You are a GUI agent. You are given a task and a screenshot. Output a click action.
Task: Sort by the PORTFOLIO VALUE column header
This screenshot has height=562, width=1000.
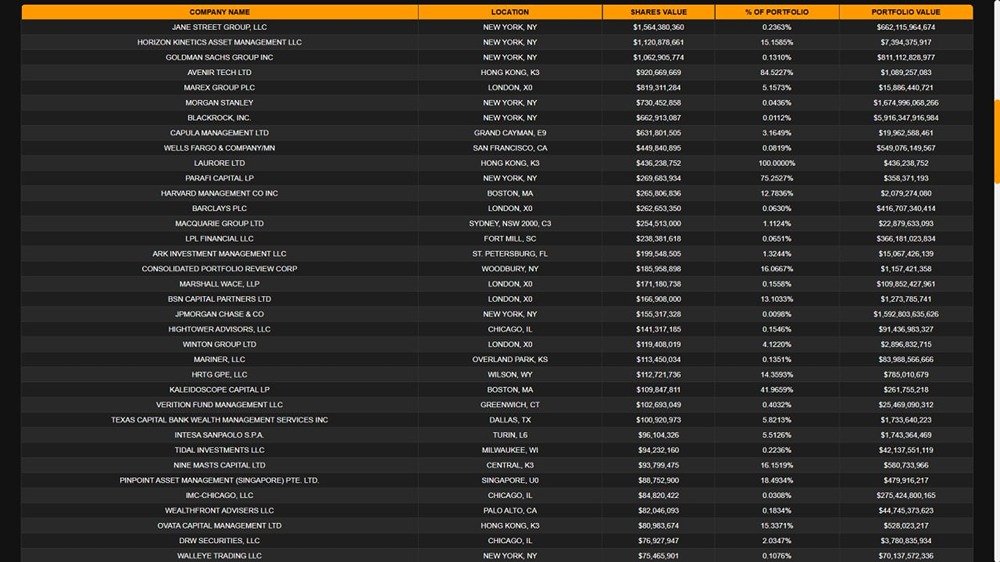pyautogui.click(x=906, y=12)
